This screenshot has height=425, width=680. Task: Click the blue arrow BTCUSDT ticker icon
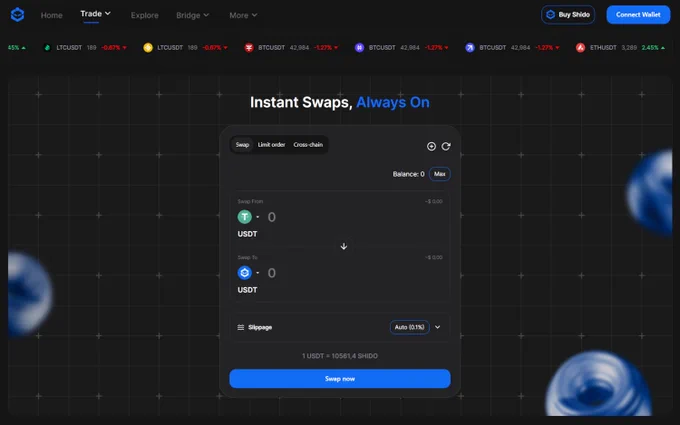click(x=470, y=48)
